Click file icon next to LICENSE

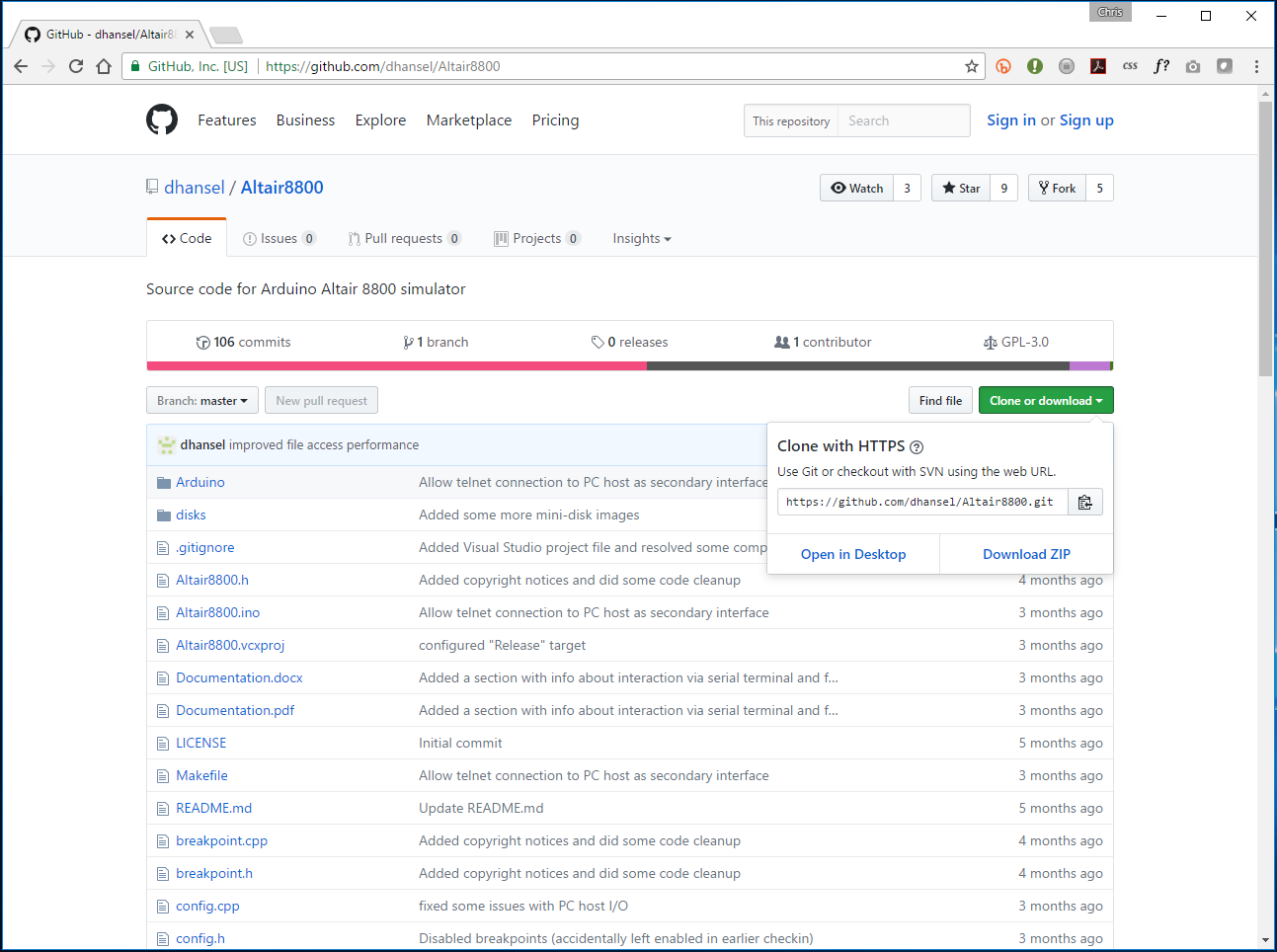163,743
